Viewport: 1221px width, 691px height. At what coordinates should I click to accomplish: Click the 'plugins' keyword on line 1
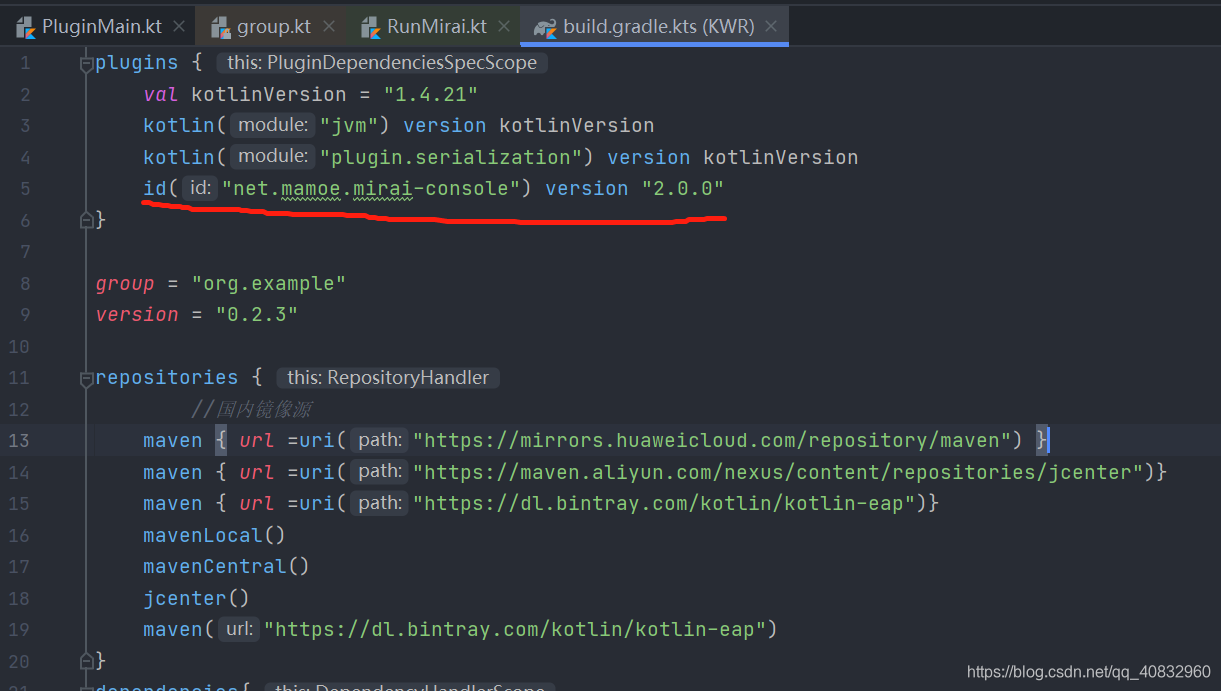tap(137, 63)
